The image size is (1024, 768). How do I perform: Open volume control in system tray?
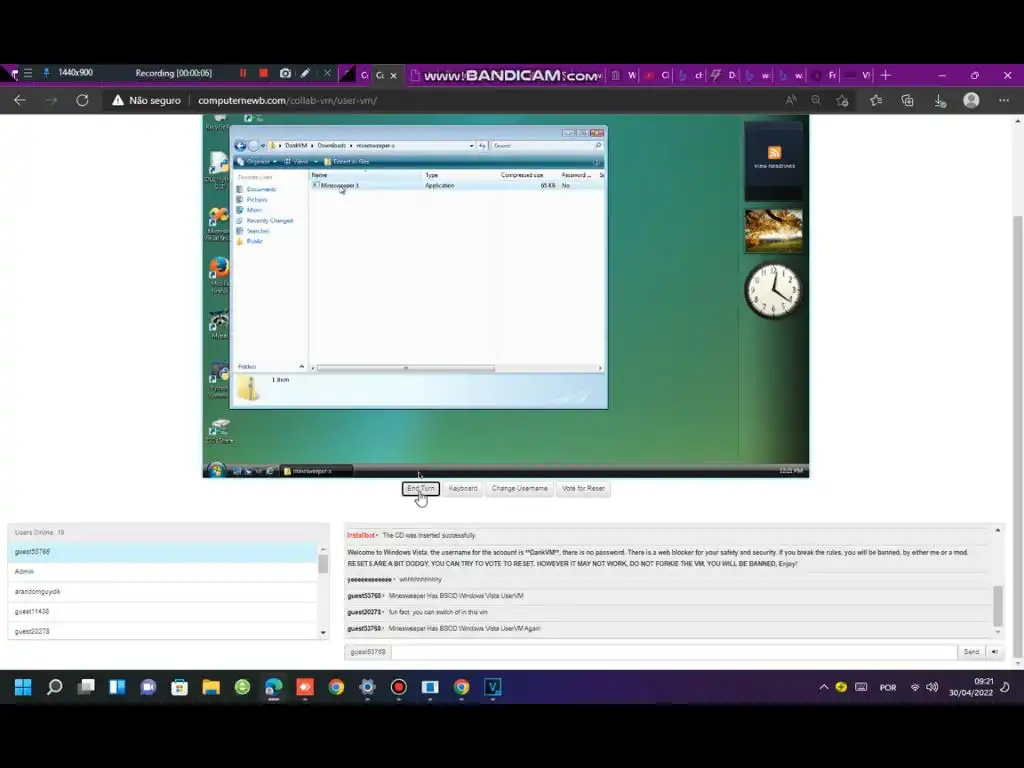click(933, 687)
